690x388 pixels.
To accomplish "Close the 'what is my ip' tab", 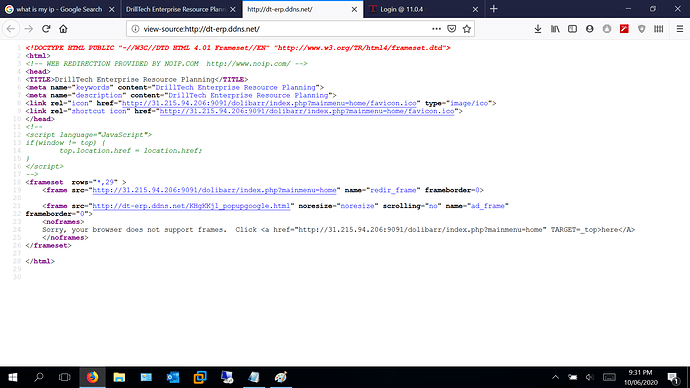I will pos(112,9).
